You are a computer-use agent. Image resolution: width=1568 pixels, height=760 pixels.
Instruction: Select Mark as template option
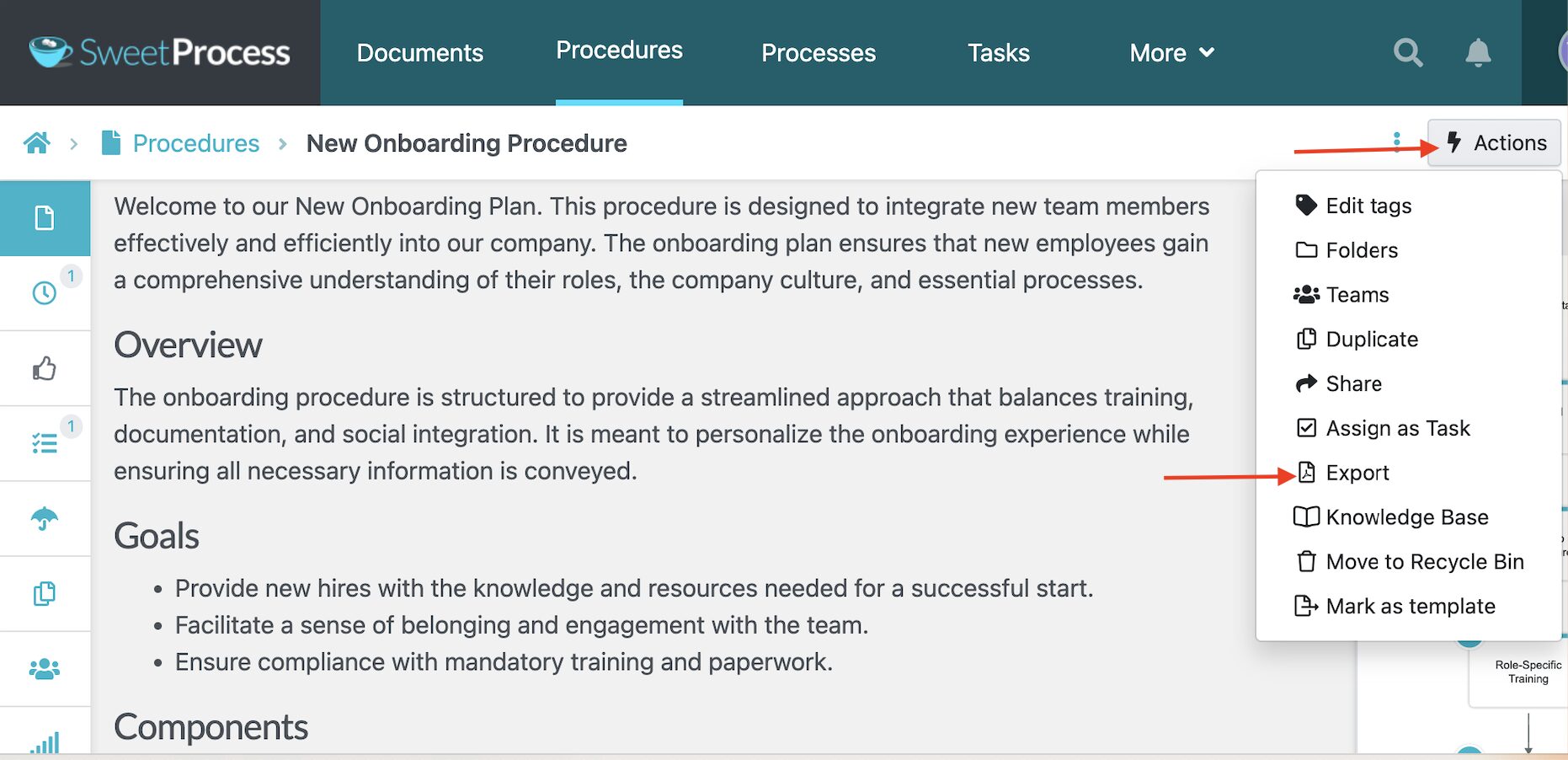(1410, 607)
